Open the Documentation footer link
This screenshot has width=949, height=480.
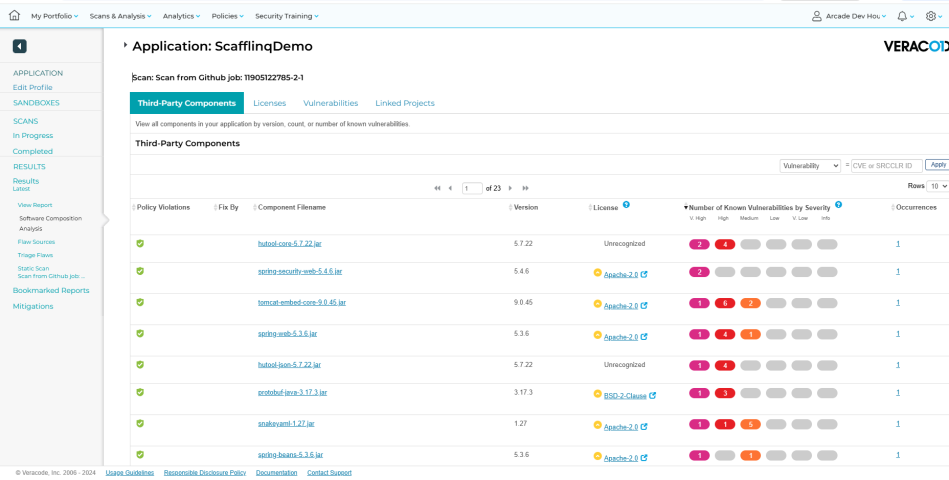[x=277, y=473]
